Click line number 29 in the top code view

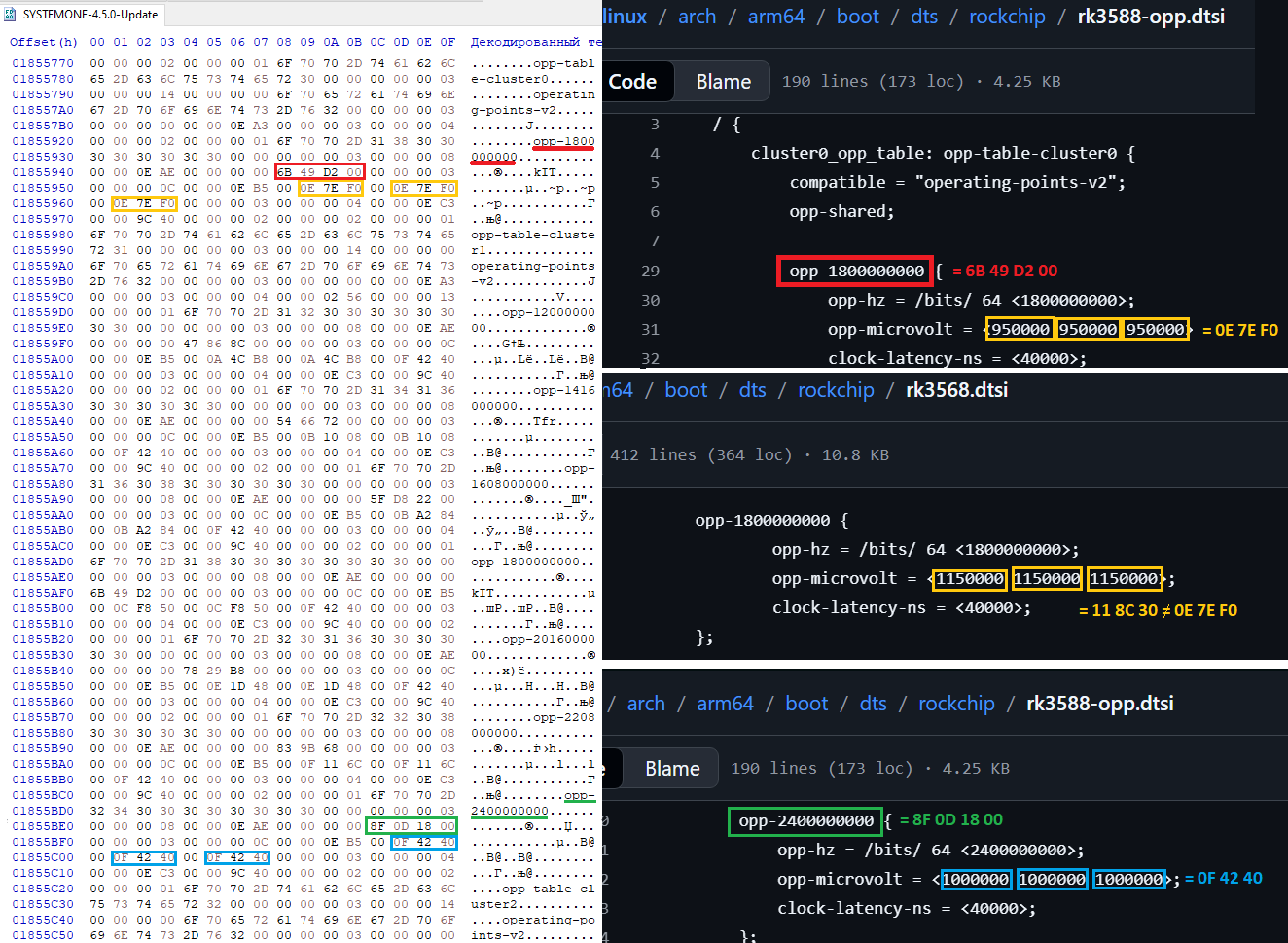[x=650, y=271]
